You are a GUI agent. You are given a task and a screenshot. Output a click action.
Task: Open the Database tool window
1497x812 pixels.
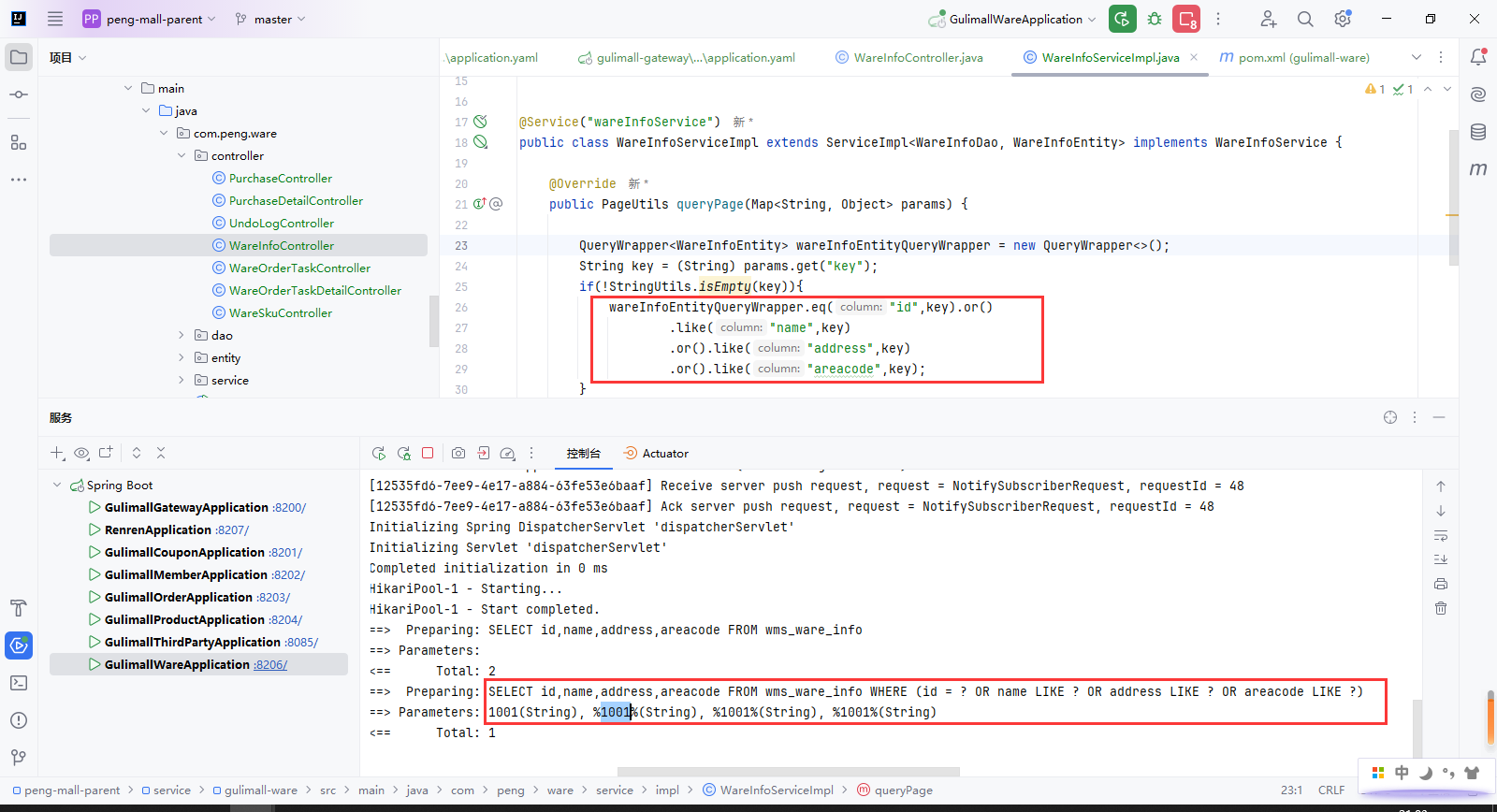point(1478,132)
